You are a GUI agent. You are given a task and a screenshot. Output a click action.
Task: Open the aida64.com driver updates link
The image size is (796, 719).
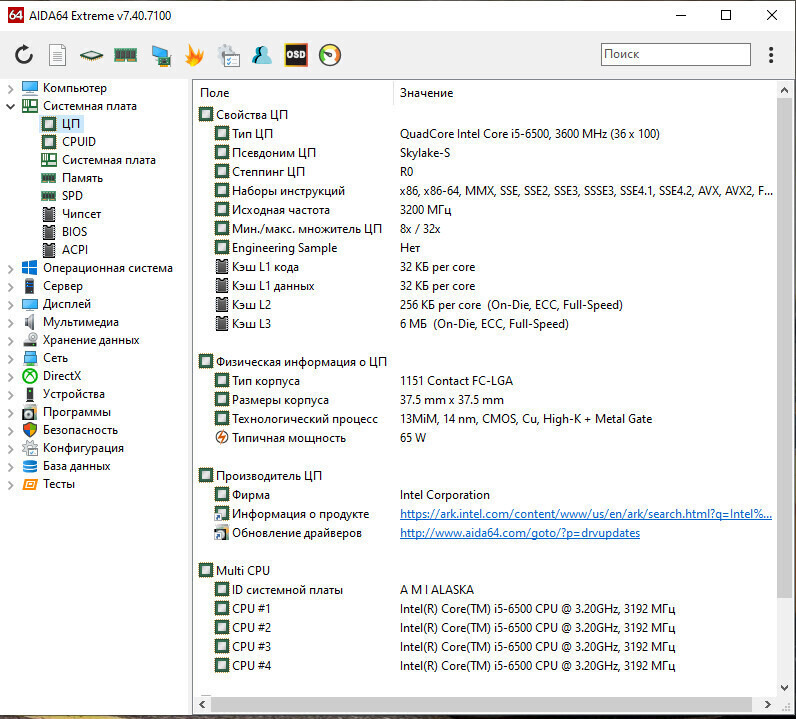click(x=519, y=533)
